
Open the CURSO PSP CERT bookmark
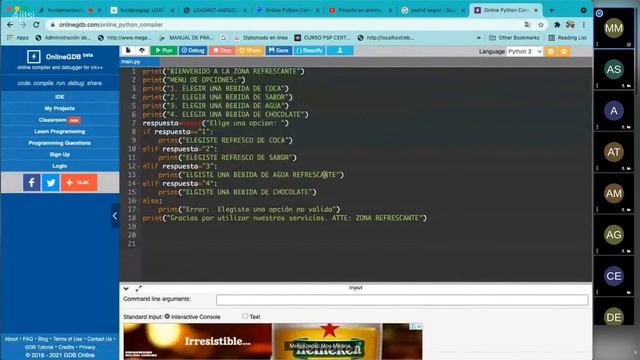click(x=322, y=38)
